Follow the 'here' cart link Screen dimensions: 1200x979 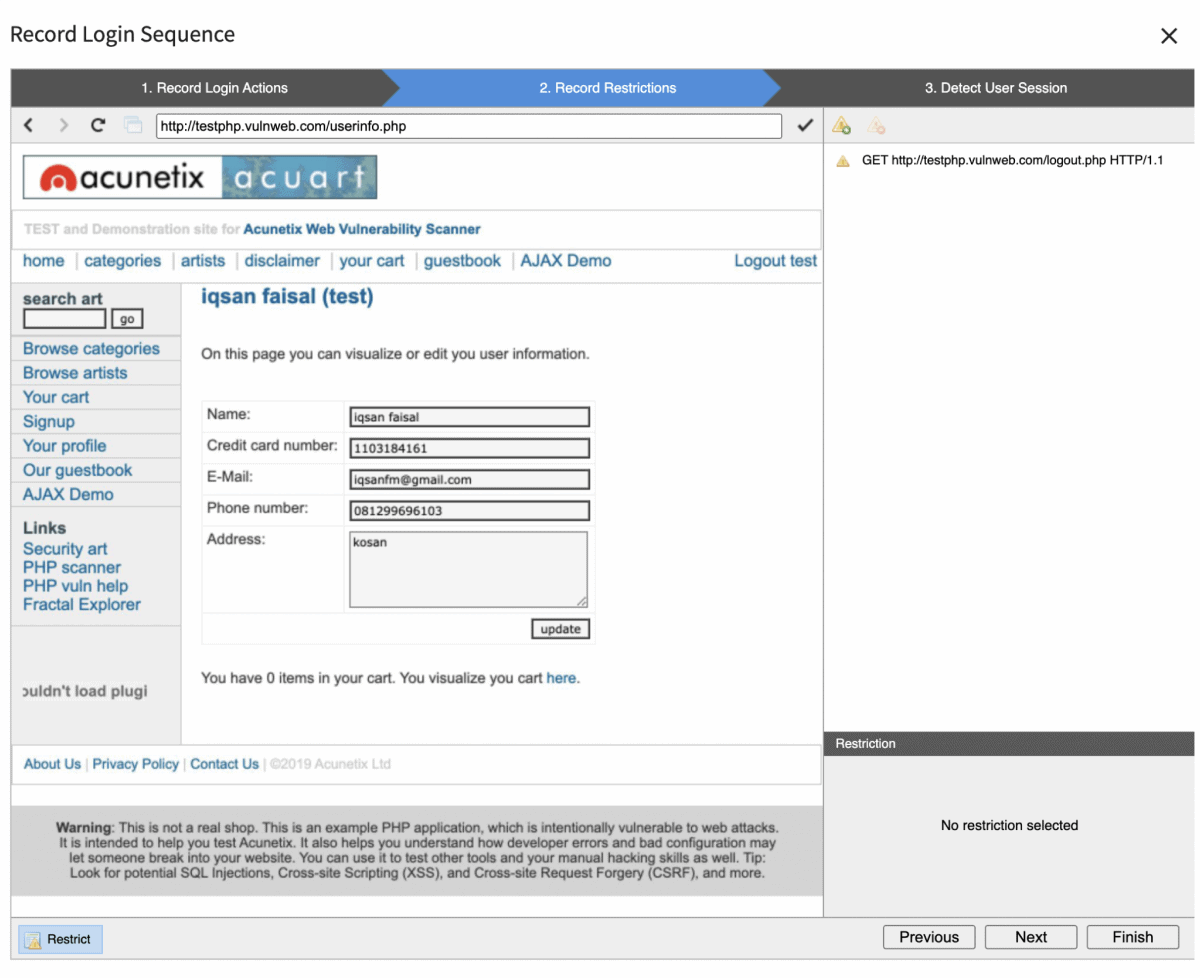(561, 678)
